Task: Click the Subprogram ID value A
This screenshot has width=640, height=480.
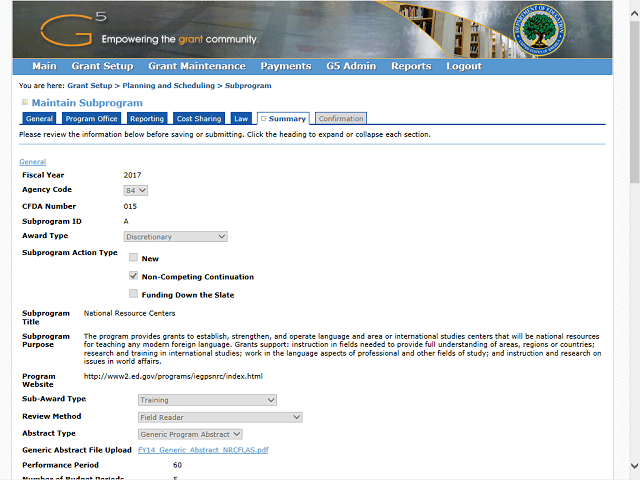Action: 126,221
